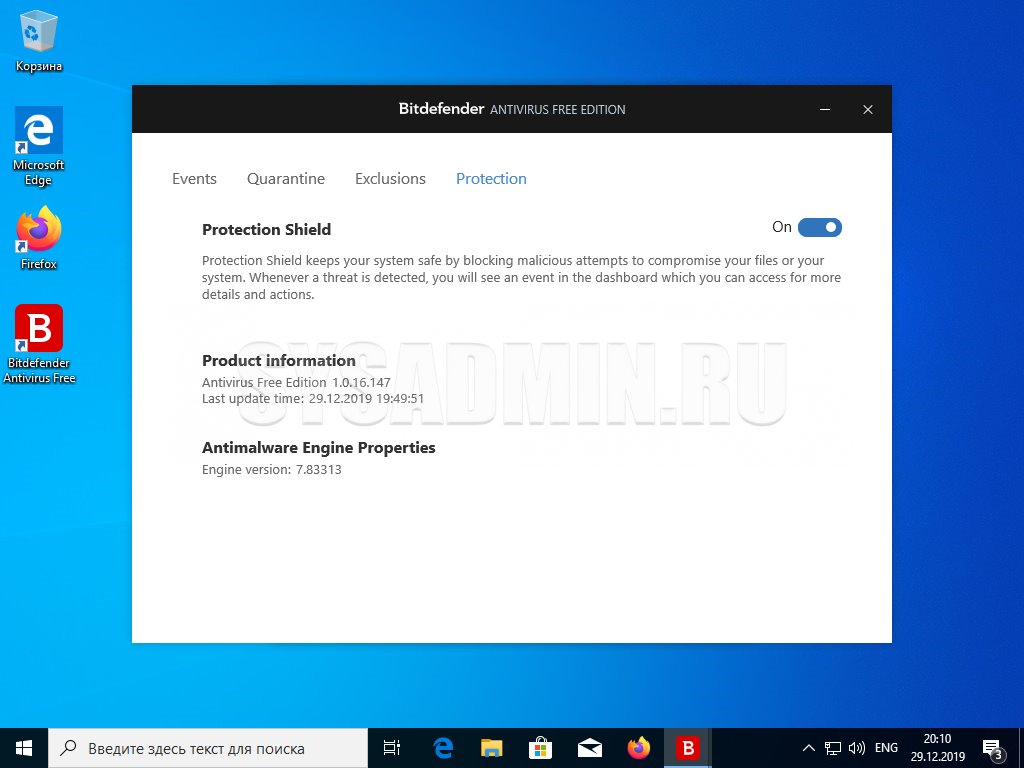Switch to the Events tab
1024x768 pixels.
click(194, 179)
